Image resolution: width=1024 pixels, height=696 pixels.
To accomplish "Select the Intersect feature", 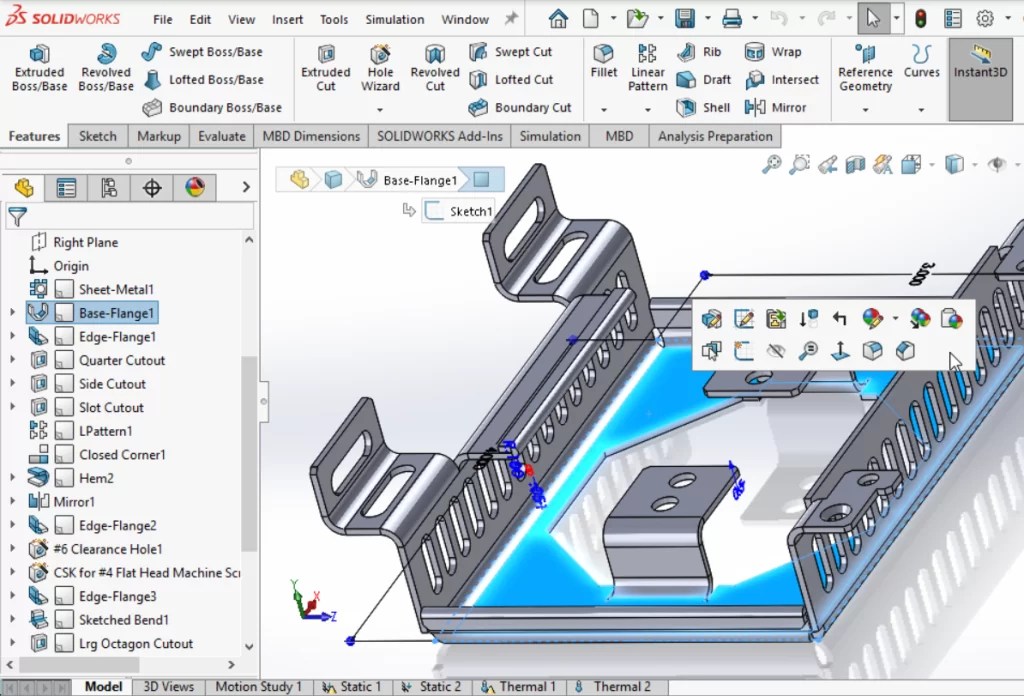I will [782, 80].
